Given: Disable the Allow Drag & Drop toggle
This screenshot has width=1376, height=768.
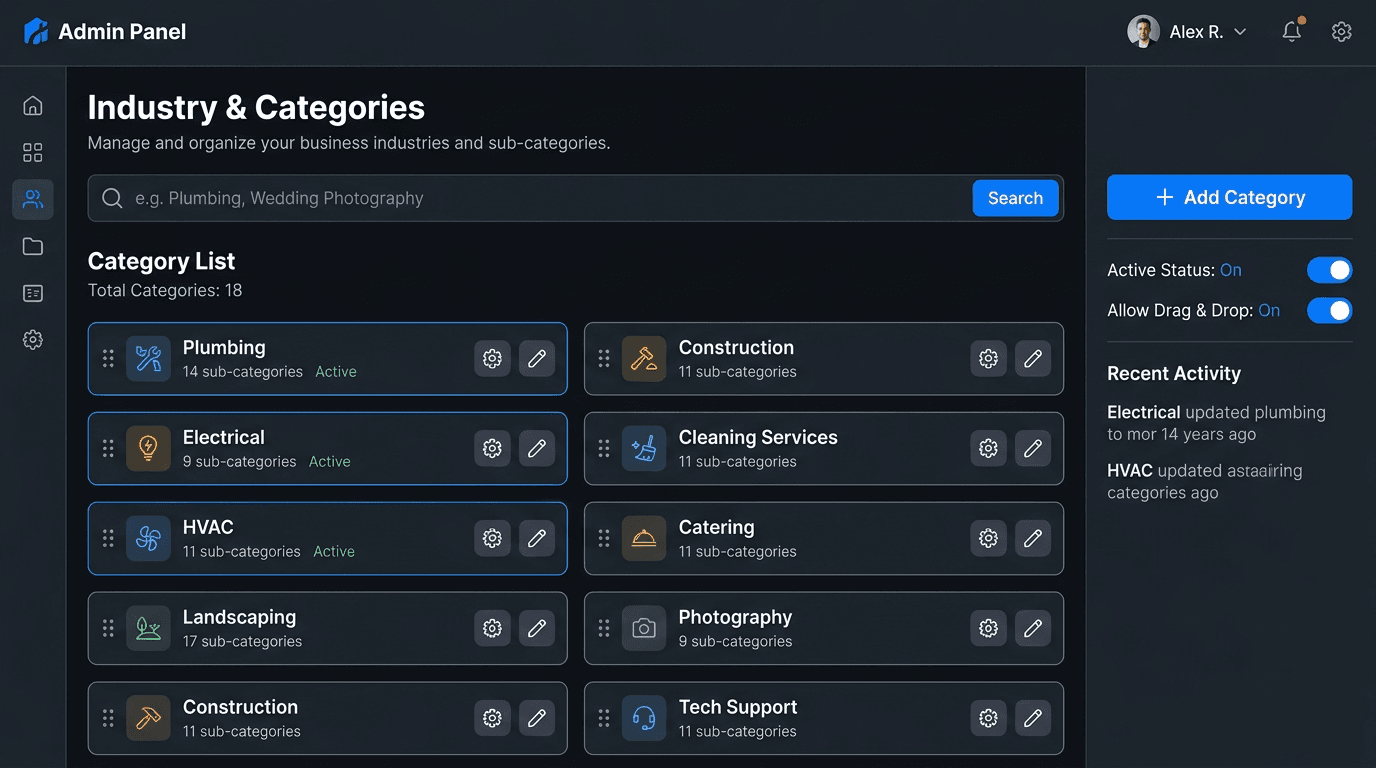Looking at the screenshot, I should point(1329,311).
